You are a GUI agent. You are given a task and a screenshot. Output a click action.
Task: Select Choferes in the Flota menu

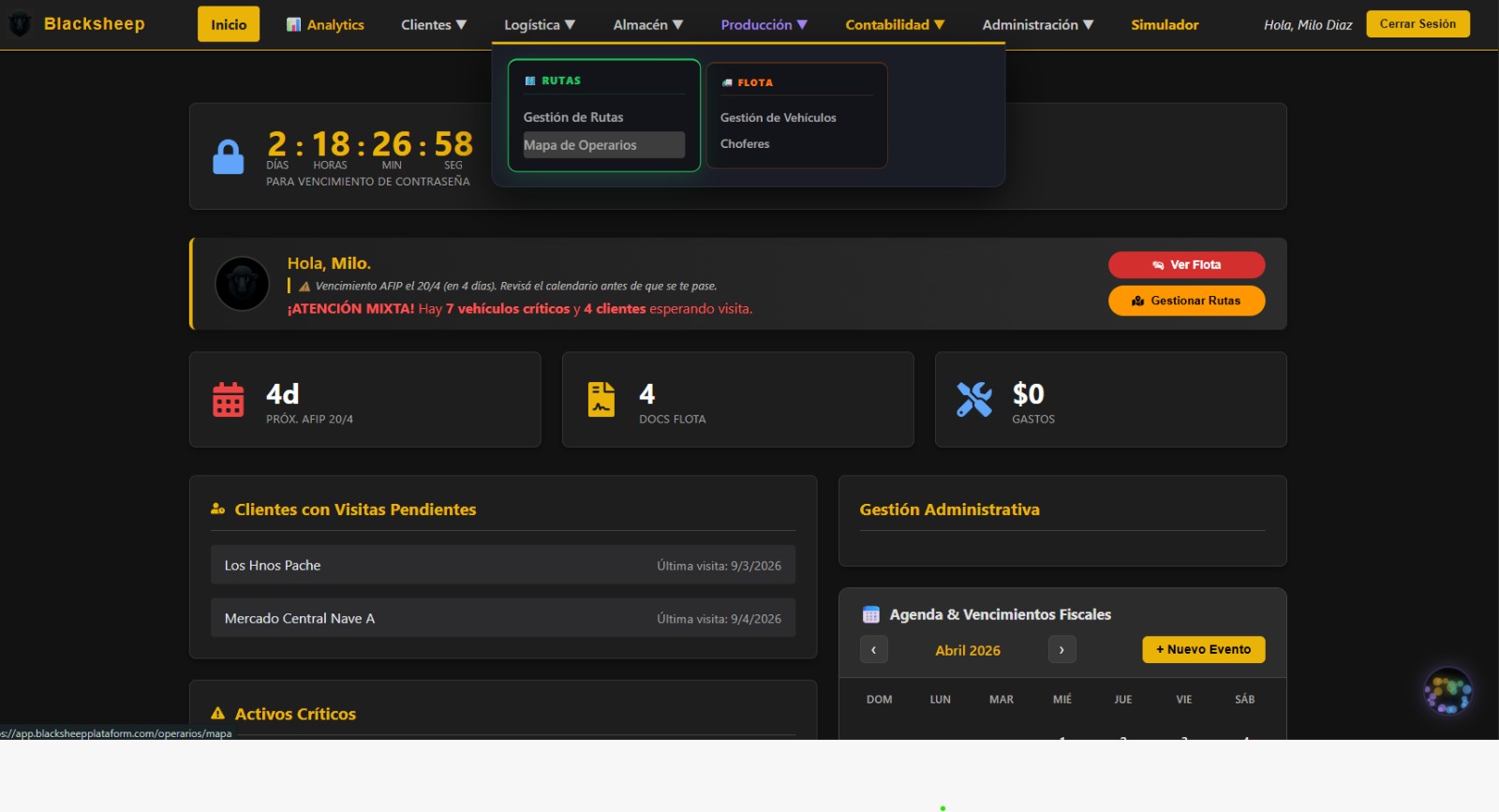point(745,143)
